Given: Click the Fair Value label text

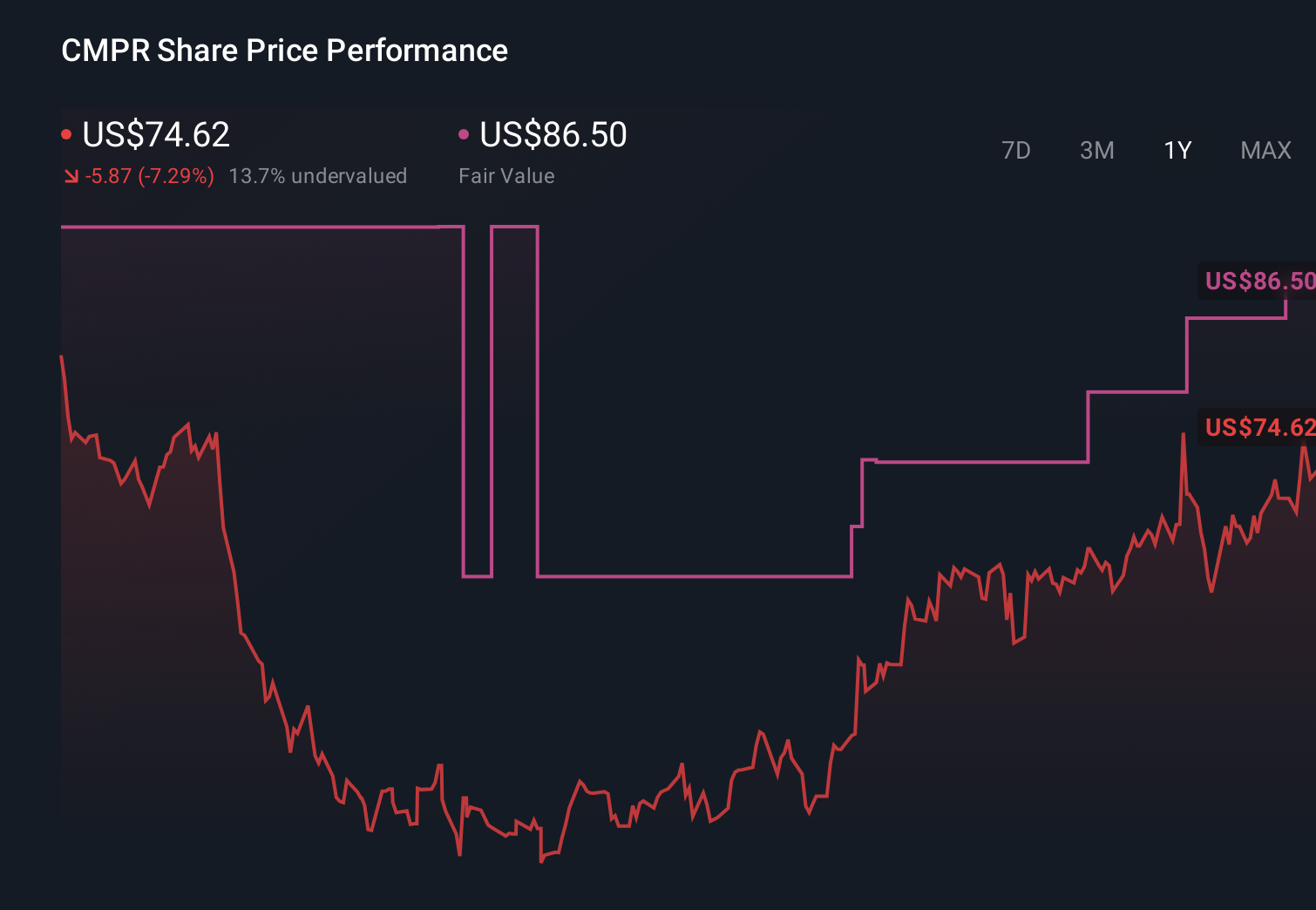Looking at the screenshot, I should [x=506, y=176].
